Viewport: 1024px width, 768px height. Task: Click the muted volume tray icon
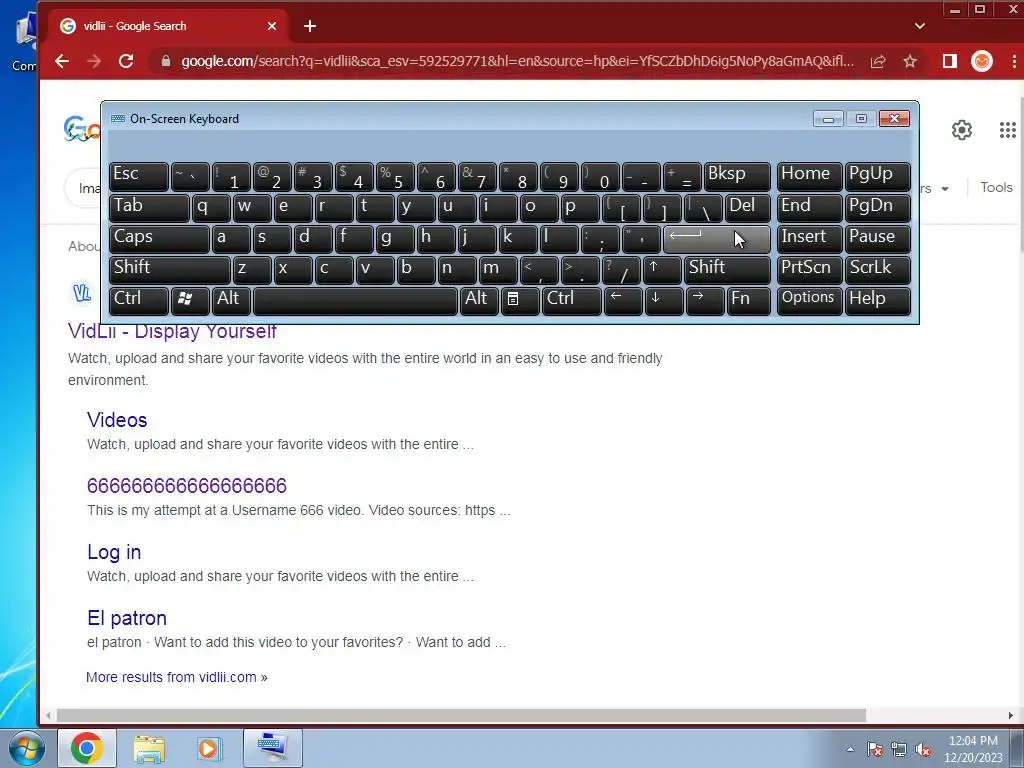click(x=923, y=750)
